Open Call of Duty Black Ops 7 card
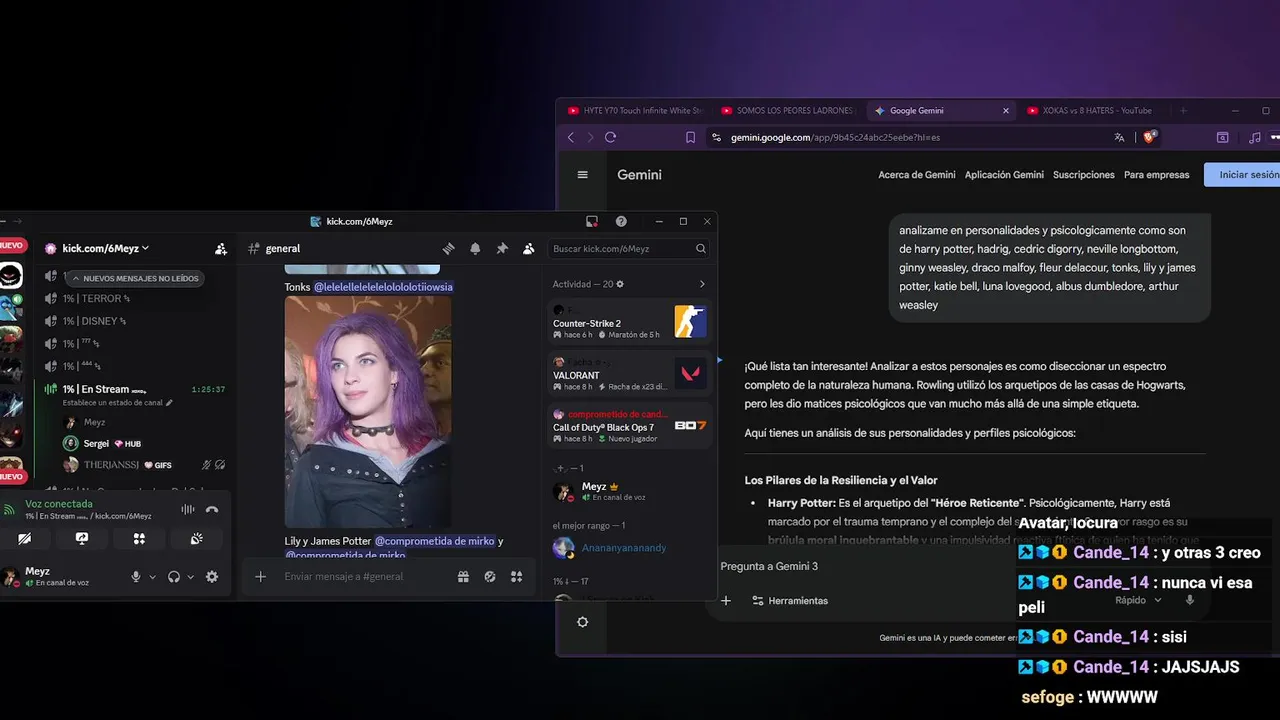Screen dimensions: 1280x720 630,426
